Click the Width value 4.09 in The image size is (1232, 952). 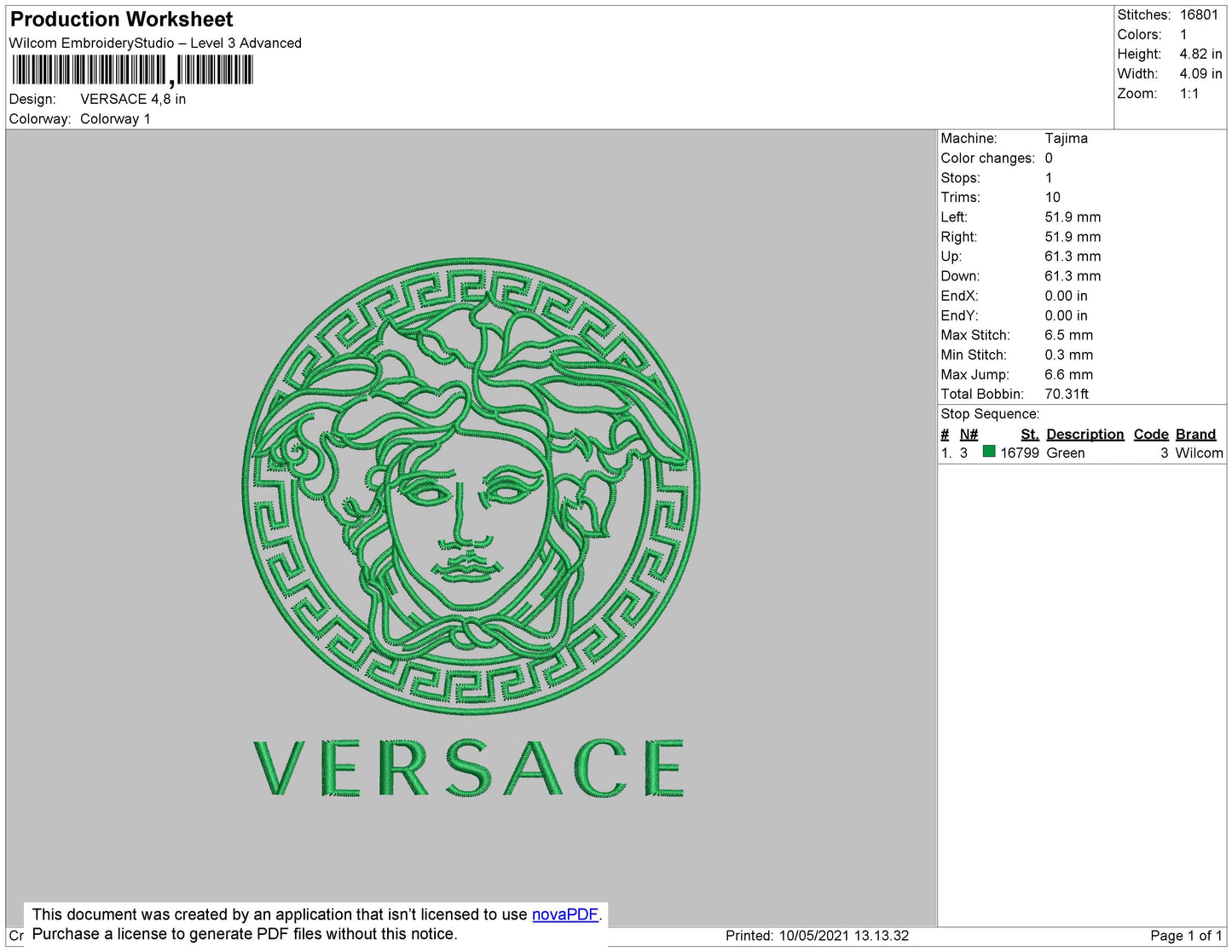click(1200, 73)
